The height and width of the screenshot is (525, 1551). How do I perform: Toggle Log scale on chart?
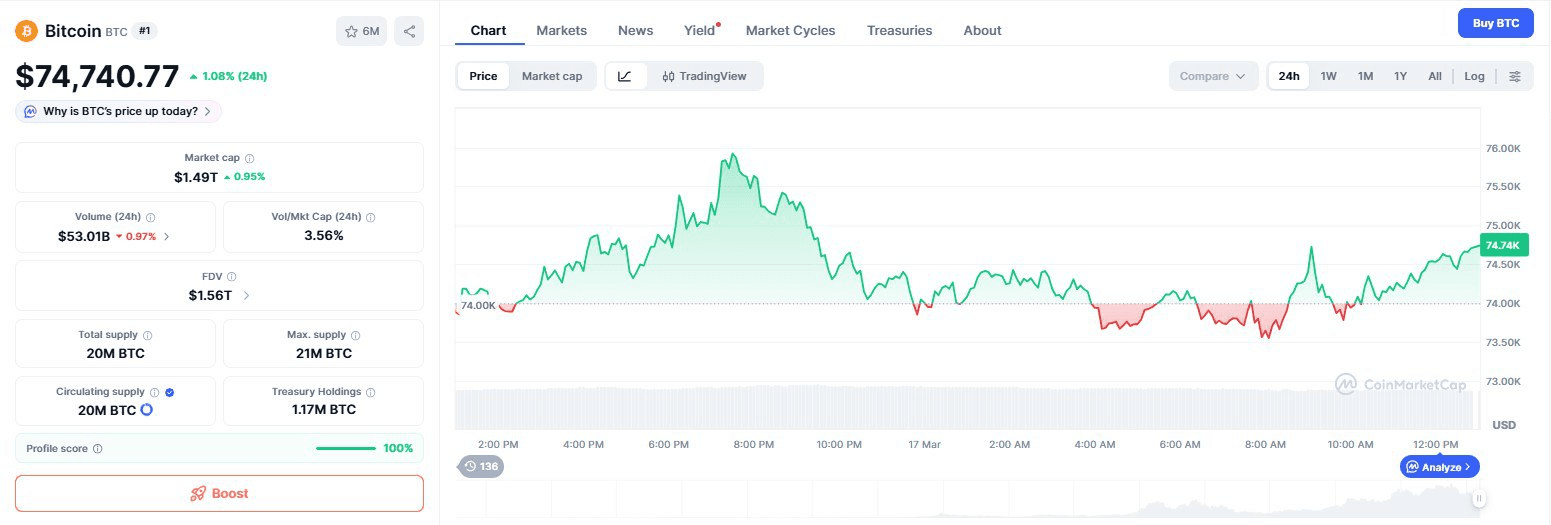(x=1474, y=76)
